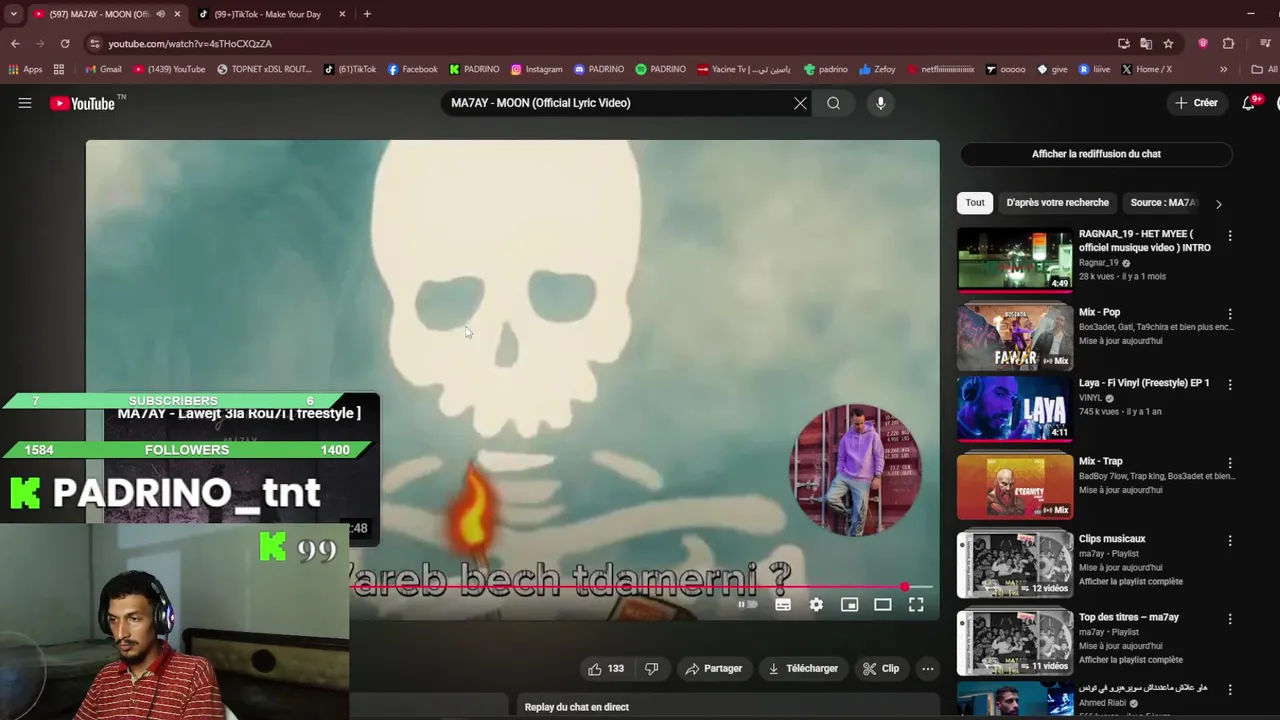Open more actions ellipsis below the video

(x=928, y=669)
